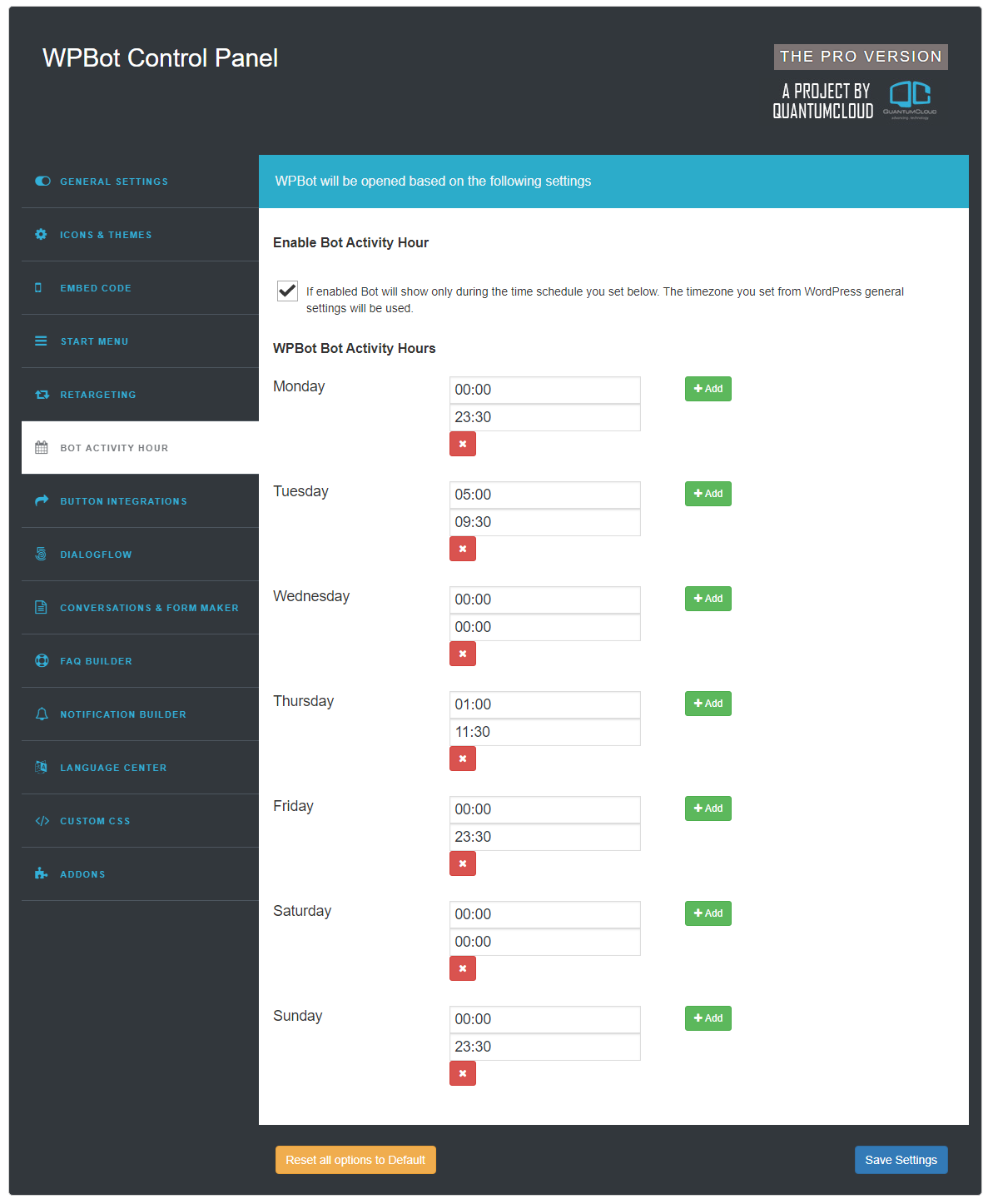
Task: Click the Embed Code mobile icon
Action: coord(37,287)
